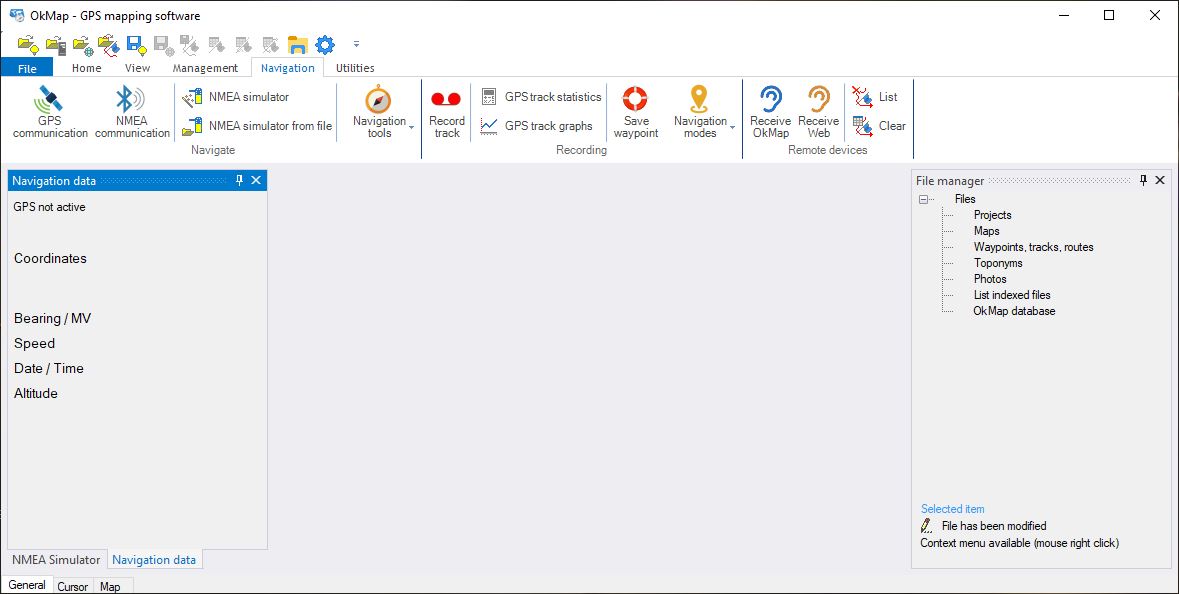Close the Navigation data panel
This screenshot has width=1179, height=594.
(256, 180)
